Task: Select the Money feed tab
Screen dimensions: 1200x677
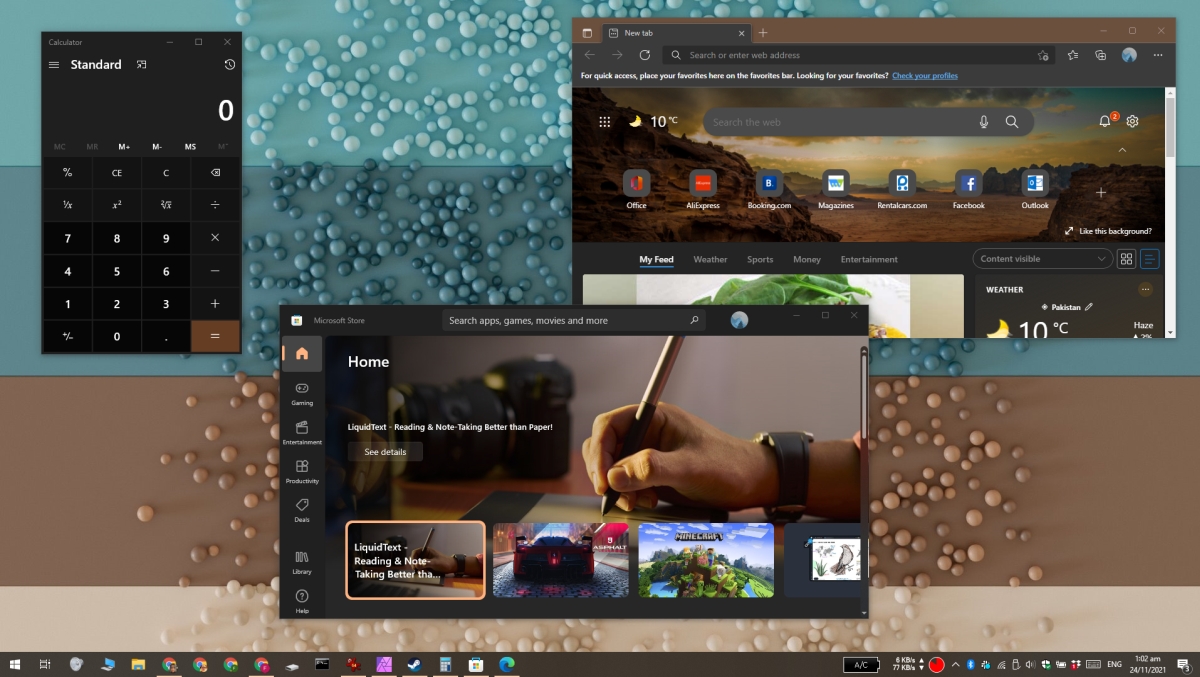Action: 806,259
